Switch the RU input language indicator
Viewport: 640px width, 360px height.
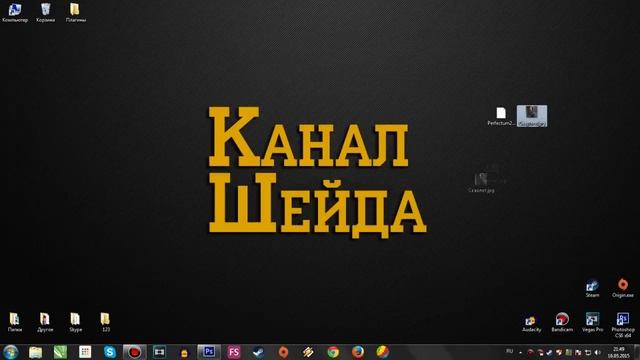509,351
